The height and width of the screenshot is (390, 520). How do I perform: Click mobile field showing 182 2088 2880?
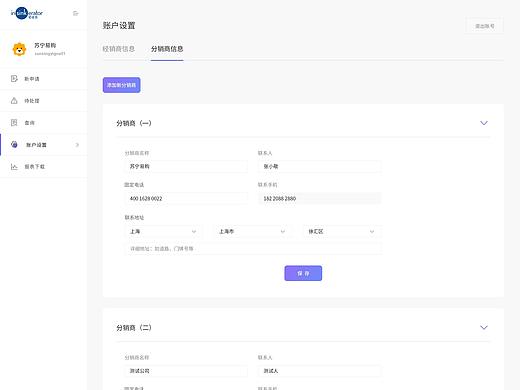(x=319, y=198)
